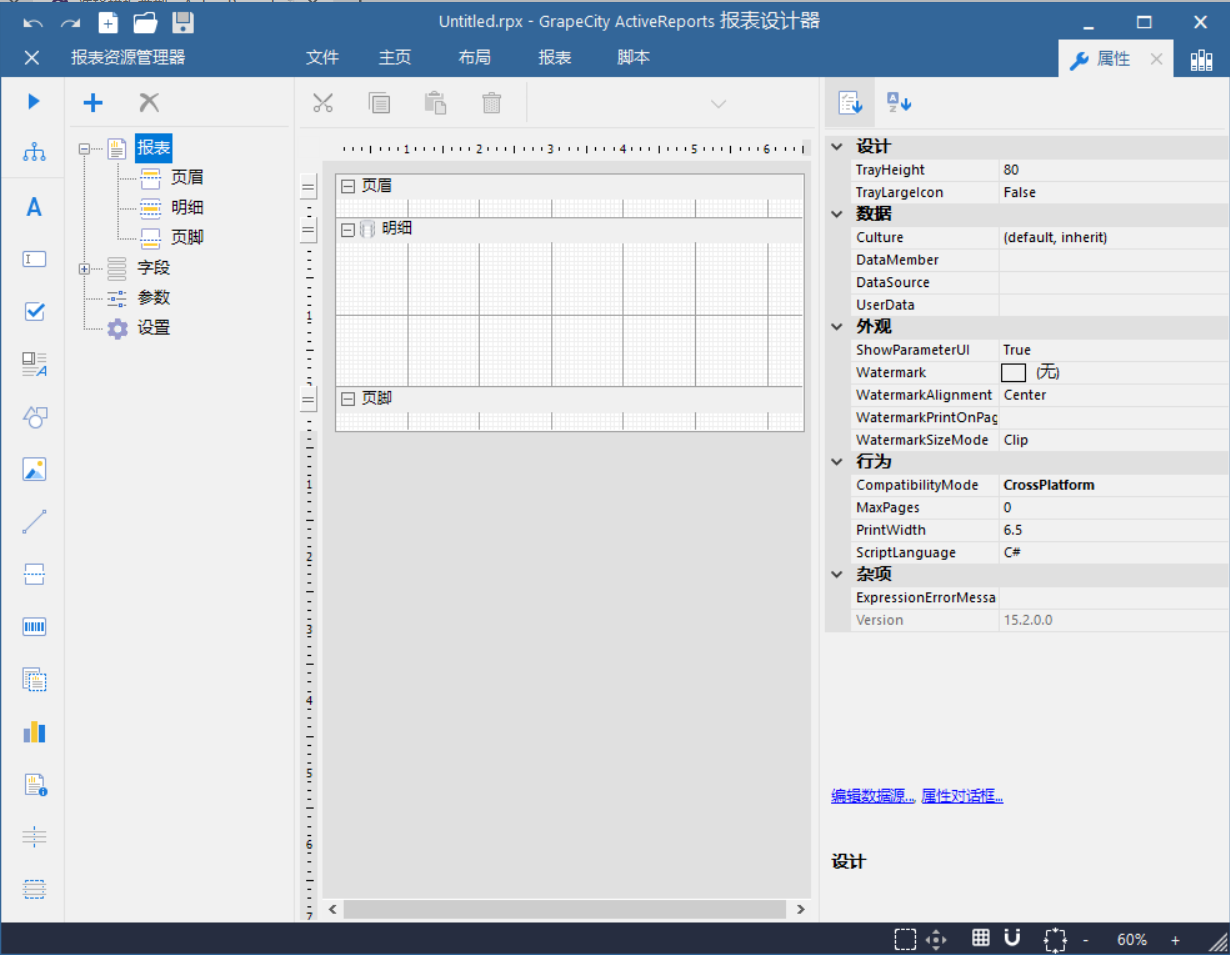Open the 主页 tab
The height and width of the screenshot is (955, 1230).
coord(395,58)
